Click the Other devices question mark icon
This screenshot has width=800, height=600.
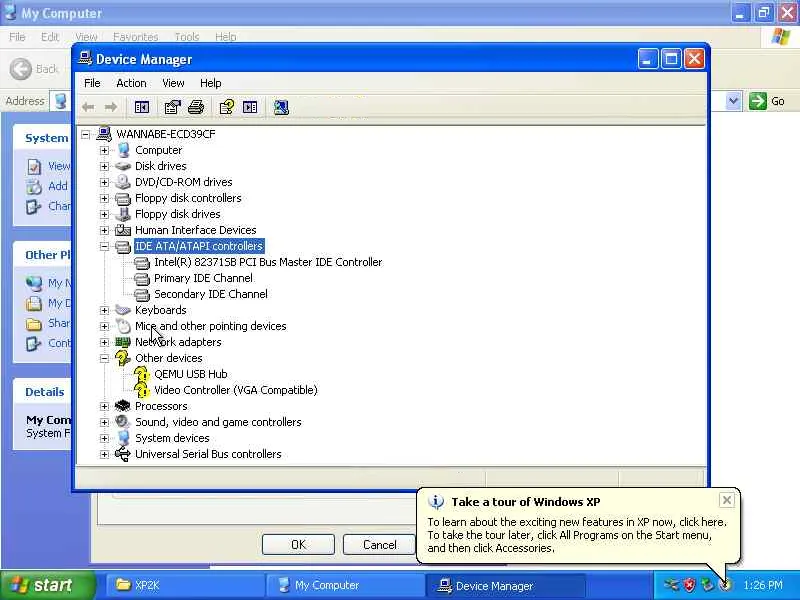(123, 358)
